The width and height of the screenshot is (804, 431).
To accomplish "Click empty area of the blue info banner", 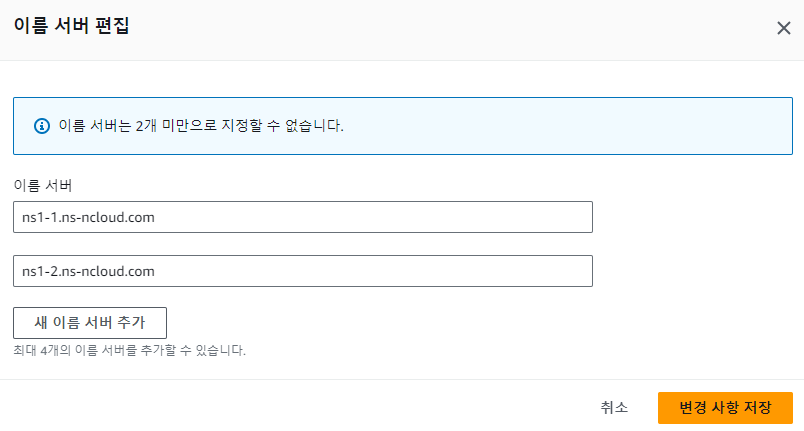I will 564,126.
